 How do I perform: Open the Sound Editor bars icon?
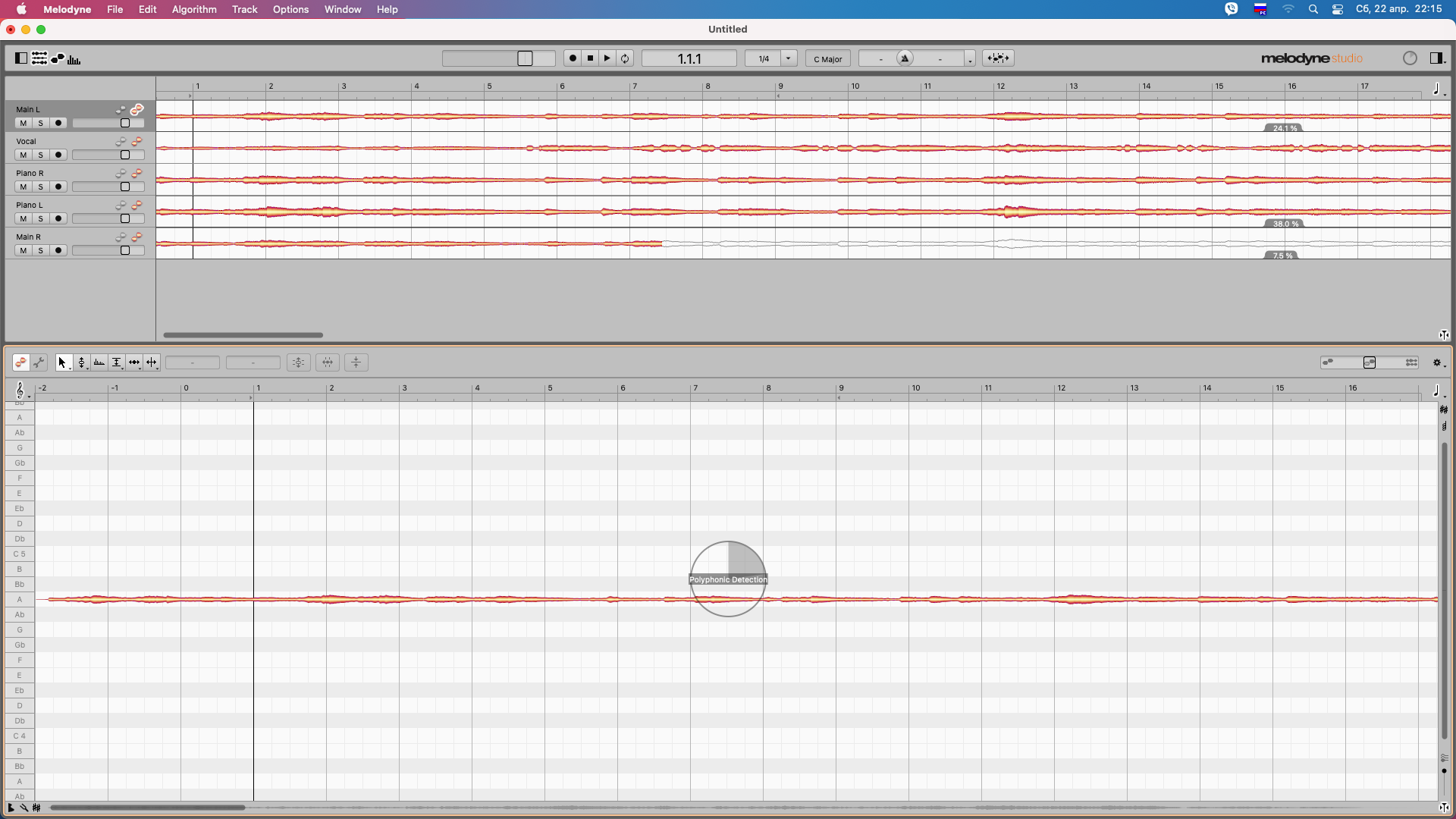pos(74,58)
